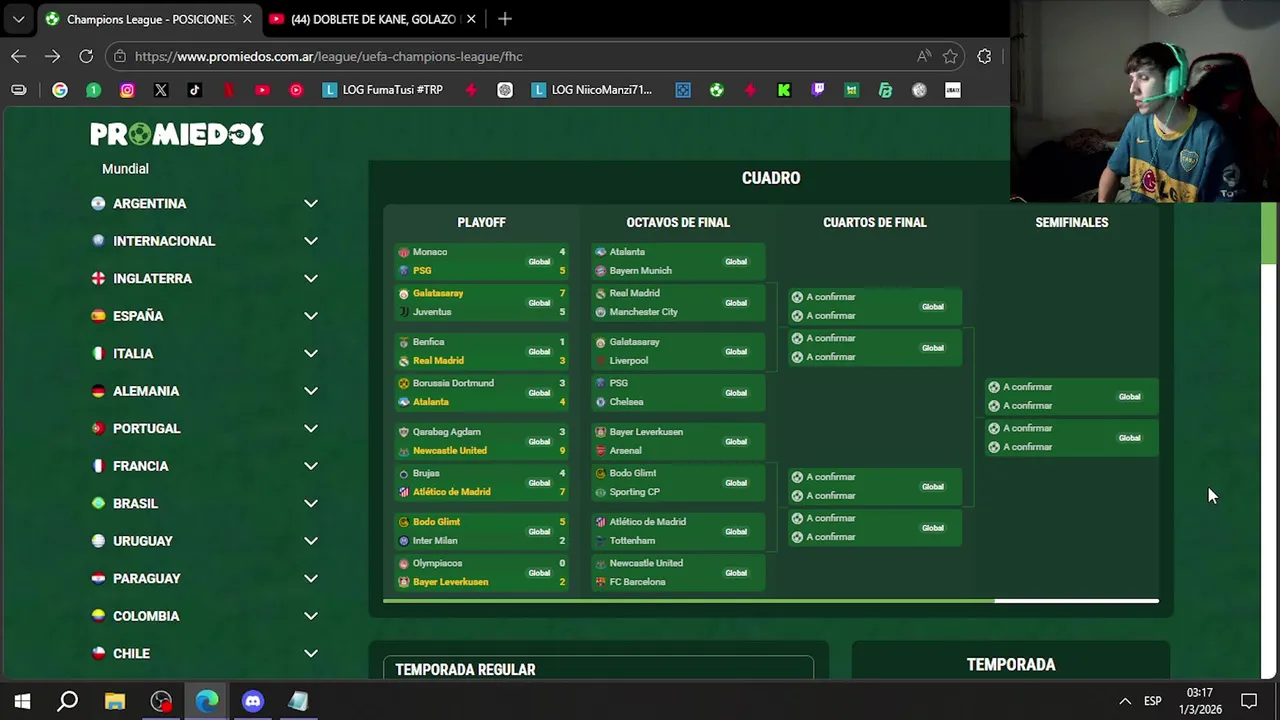The image size is (1280, 720).
Task: Open the taskbar clock and calendar
Action: [1201, 701]
